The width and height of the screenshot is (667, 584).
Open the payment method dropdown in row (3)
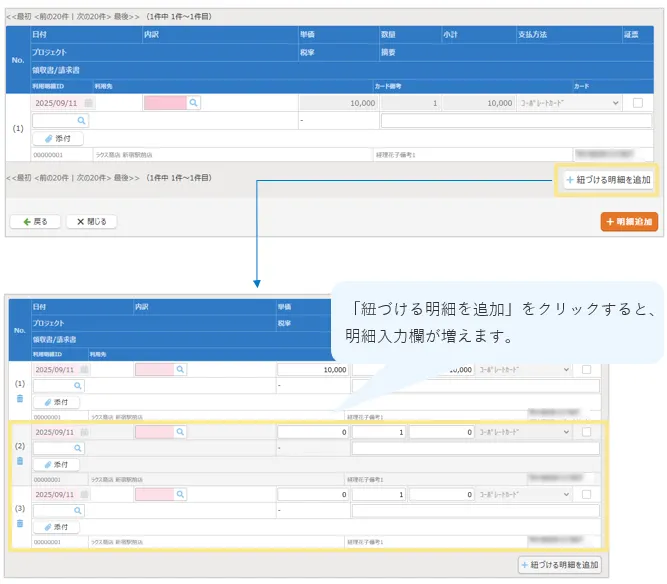tap(523, 494)
